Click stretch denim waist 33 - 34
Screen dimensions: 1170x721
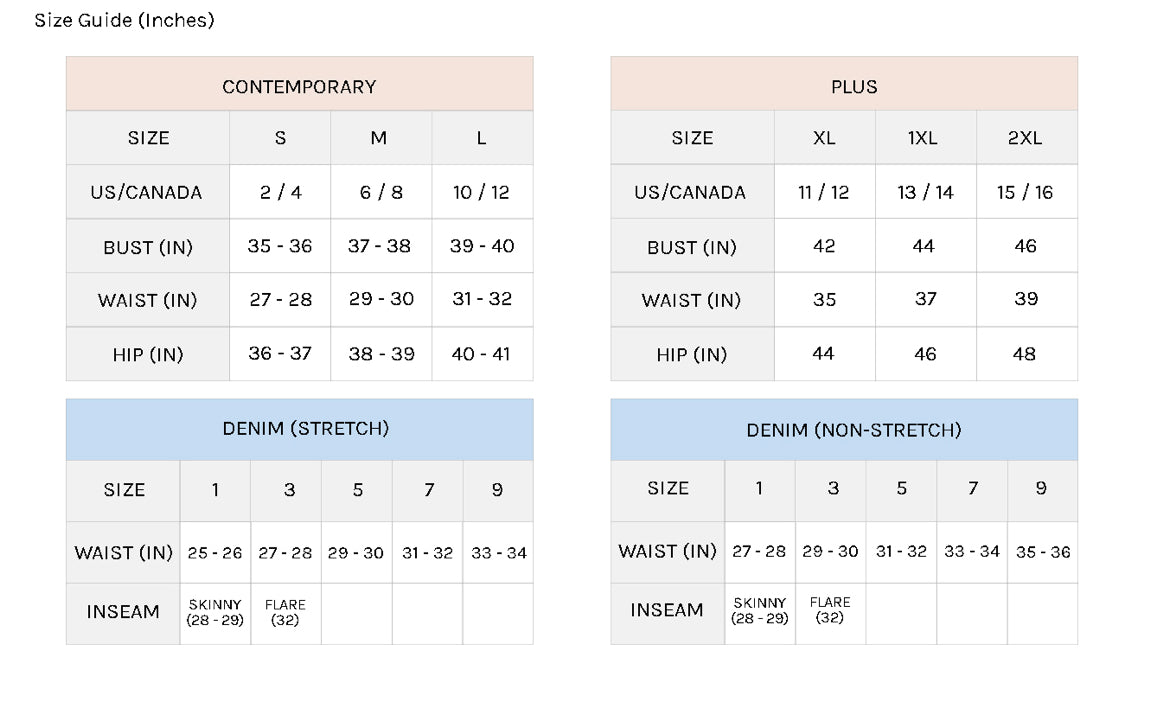(499, 553)
